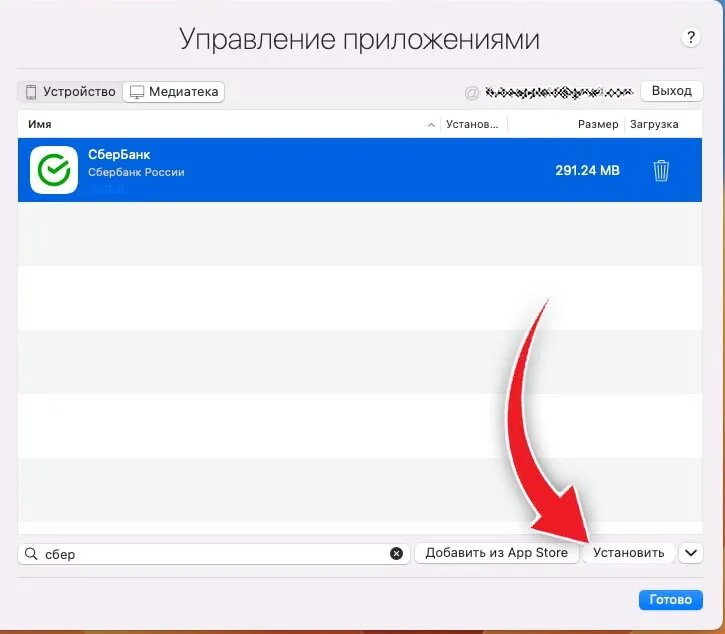Viewport: 725px width, 634px height.
Task: Click the @ account icon
Action: pos(472,93)
